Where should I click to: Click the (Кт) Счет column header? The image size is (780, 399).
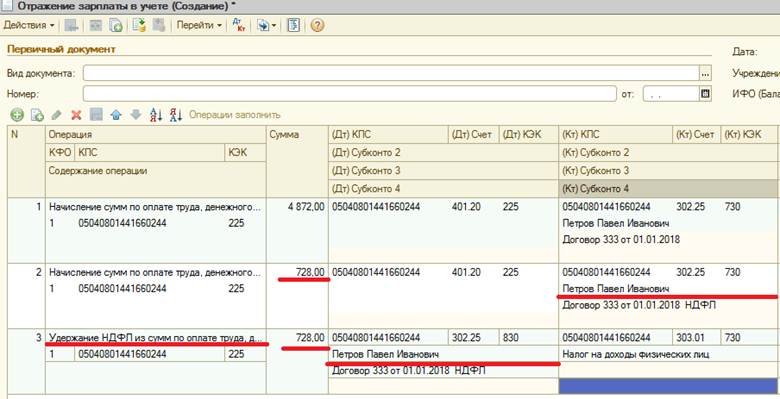point(695,134)
